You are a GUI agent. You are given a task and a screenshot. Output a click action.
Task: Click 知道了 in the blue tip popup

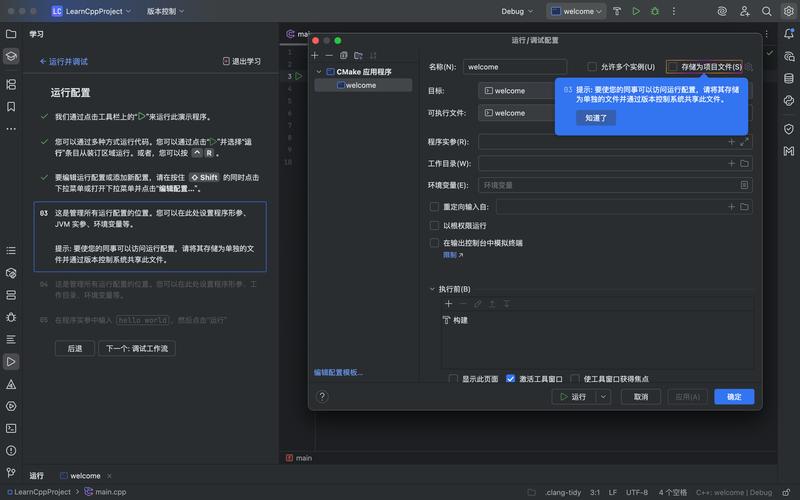[x=596, y=118]
